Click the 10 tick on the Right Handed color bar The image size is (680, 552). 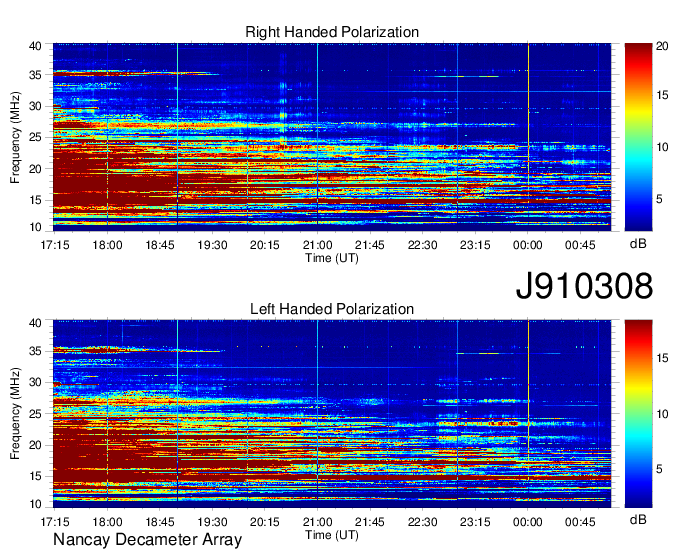662,147
